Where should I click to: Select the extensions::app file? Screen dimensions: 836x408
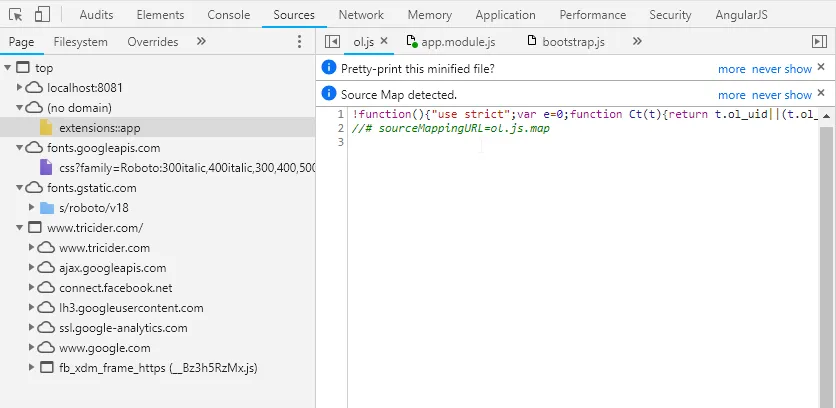[100, 127]
